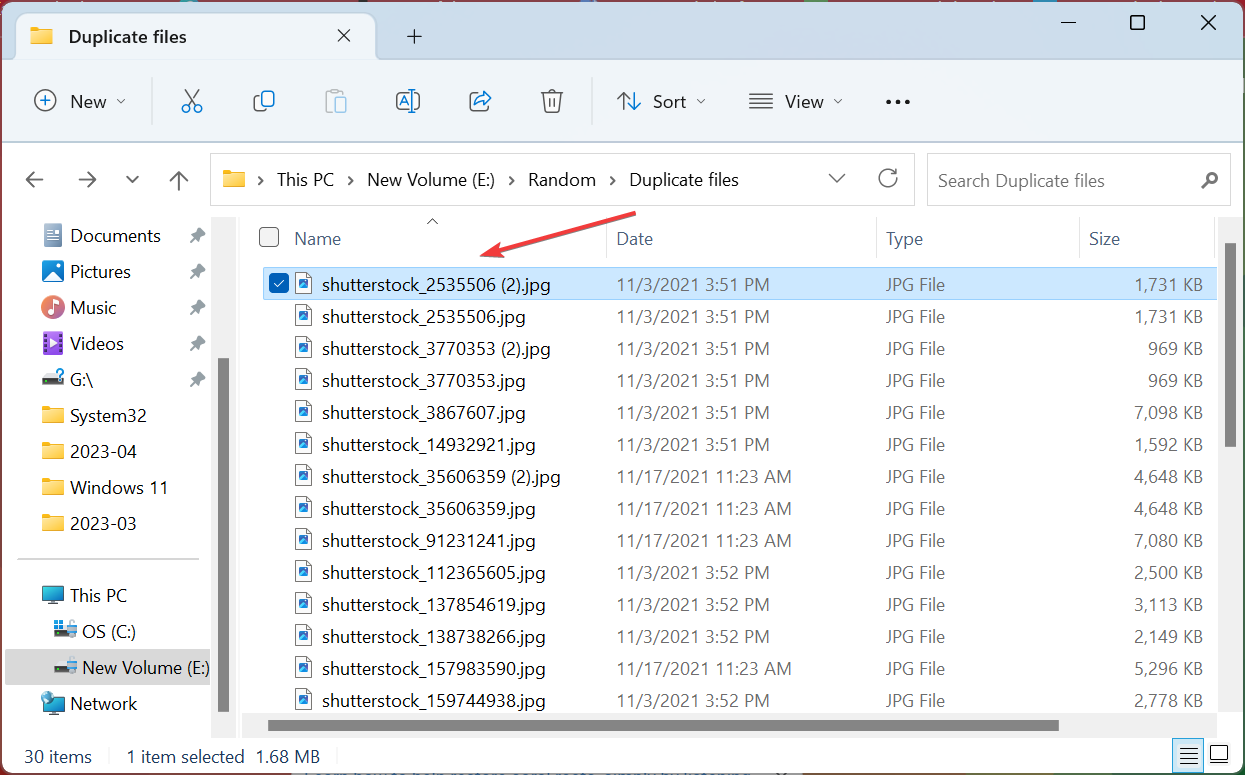Click New Volume (E:) in breadcrumb
The image size is (1245, 775).
(x=431, y=180)
